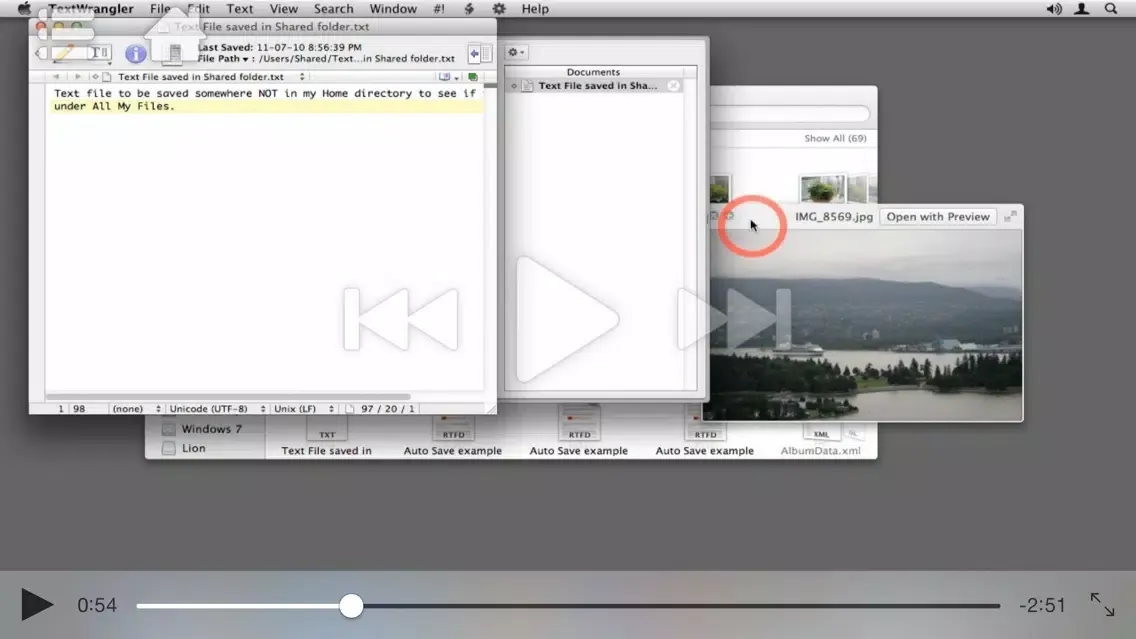The image size is (1136, 639).
Task: Click the plant photo thumbnail in Finder
Action: 822,189
